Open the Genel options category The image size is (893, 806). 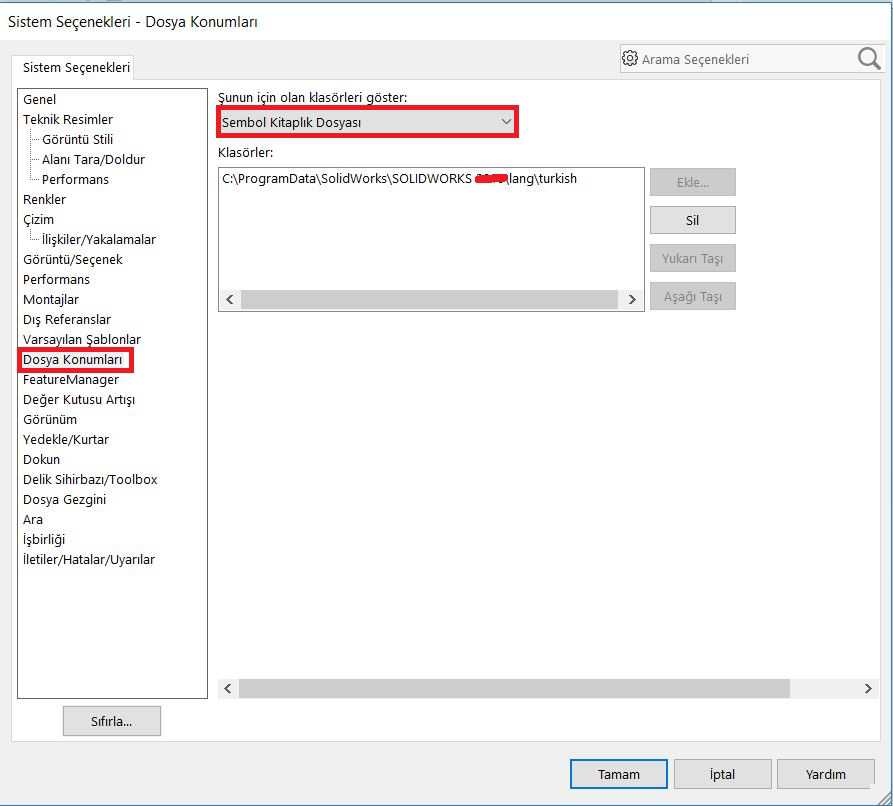click(40, 99)
